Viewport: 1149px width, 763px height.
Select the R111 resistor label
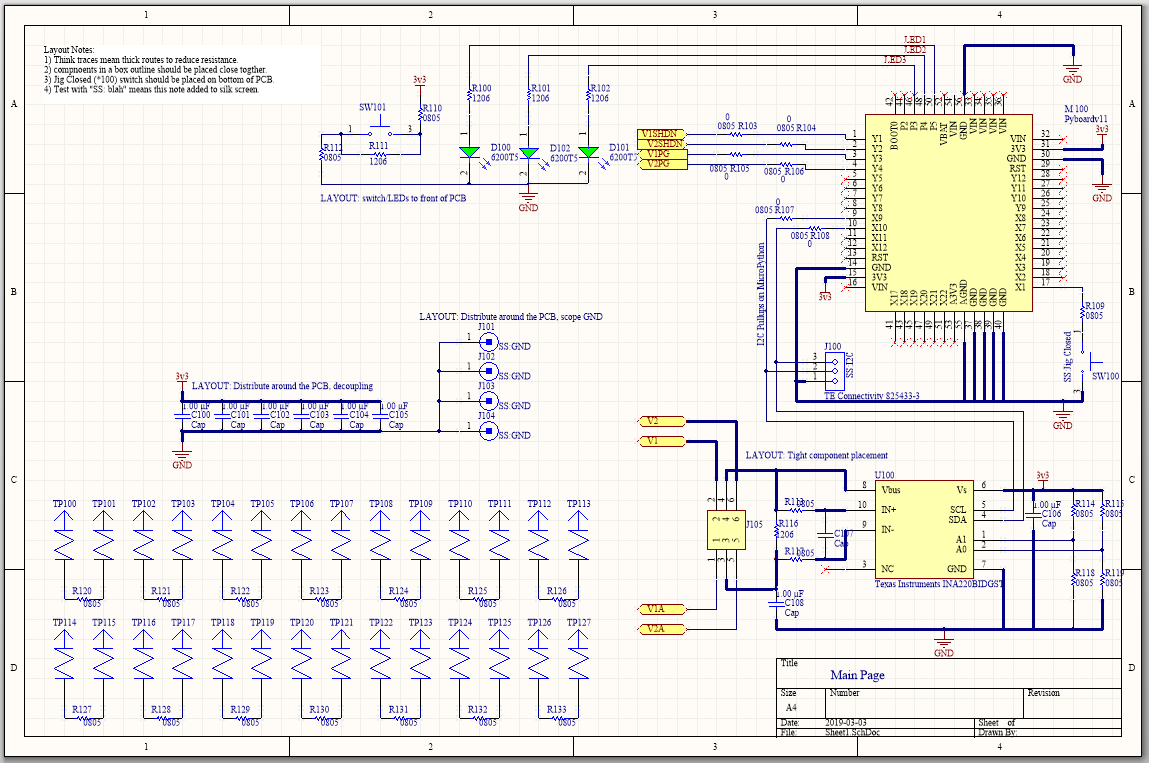coord(378,146)
